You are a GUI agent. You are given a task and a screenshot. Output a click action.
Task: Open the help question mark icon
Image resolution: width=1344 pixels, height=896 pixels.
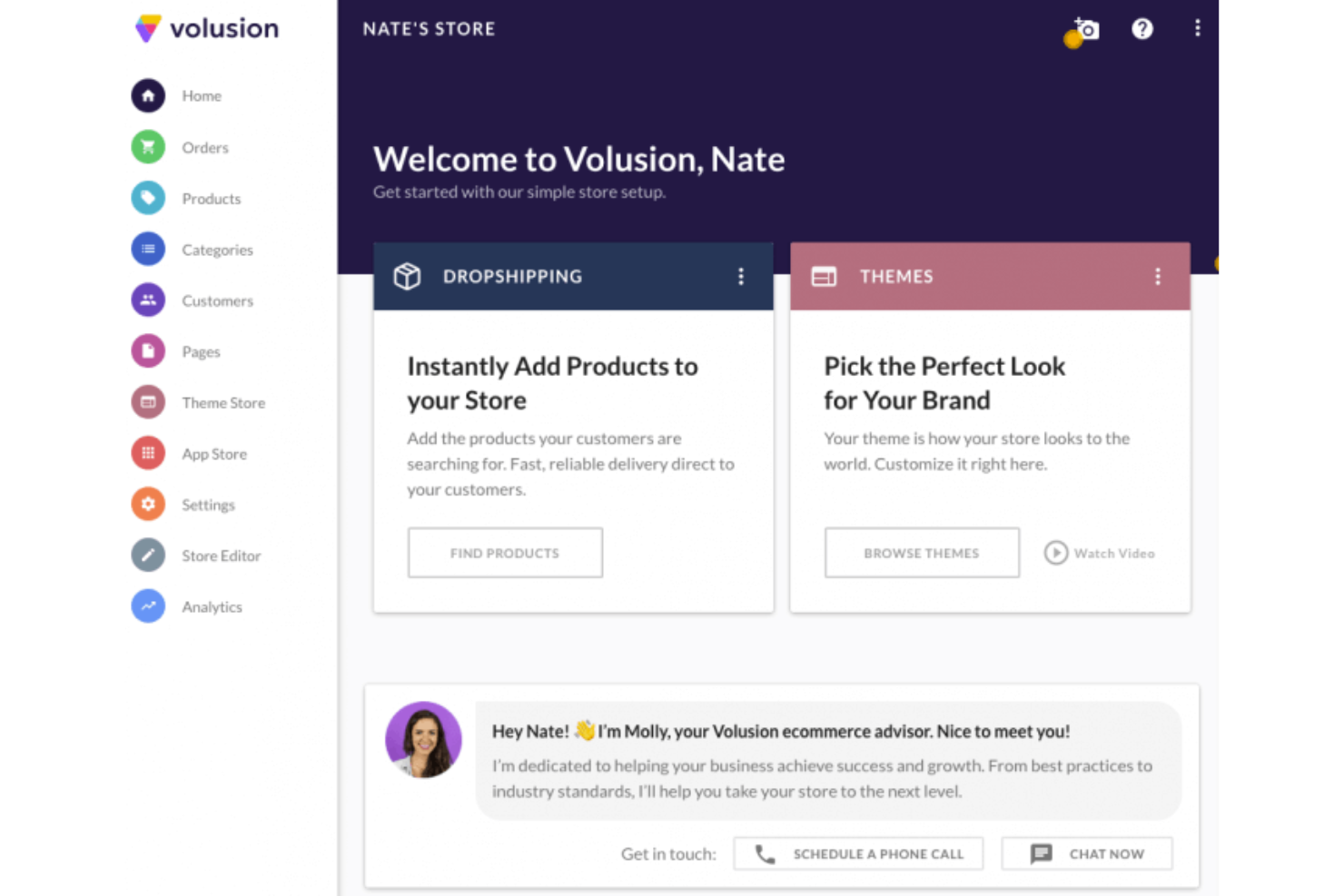pyautogui.click(x=1141, y=28)
